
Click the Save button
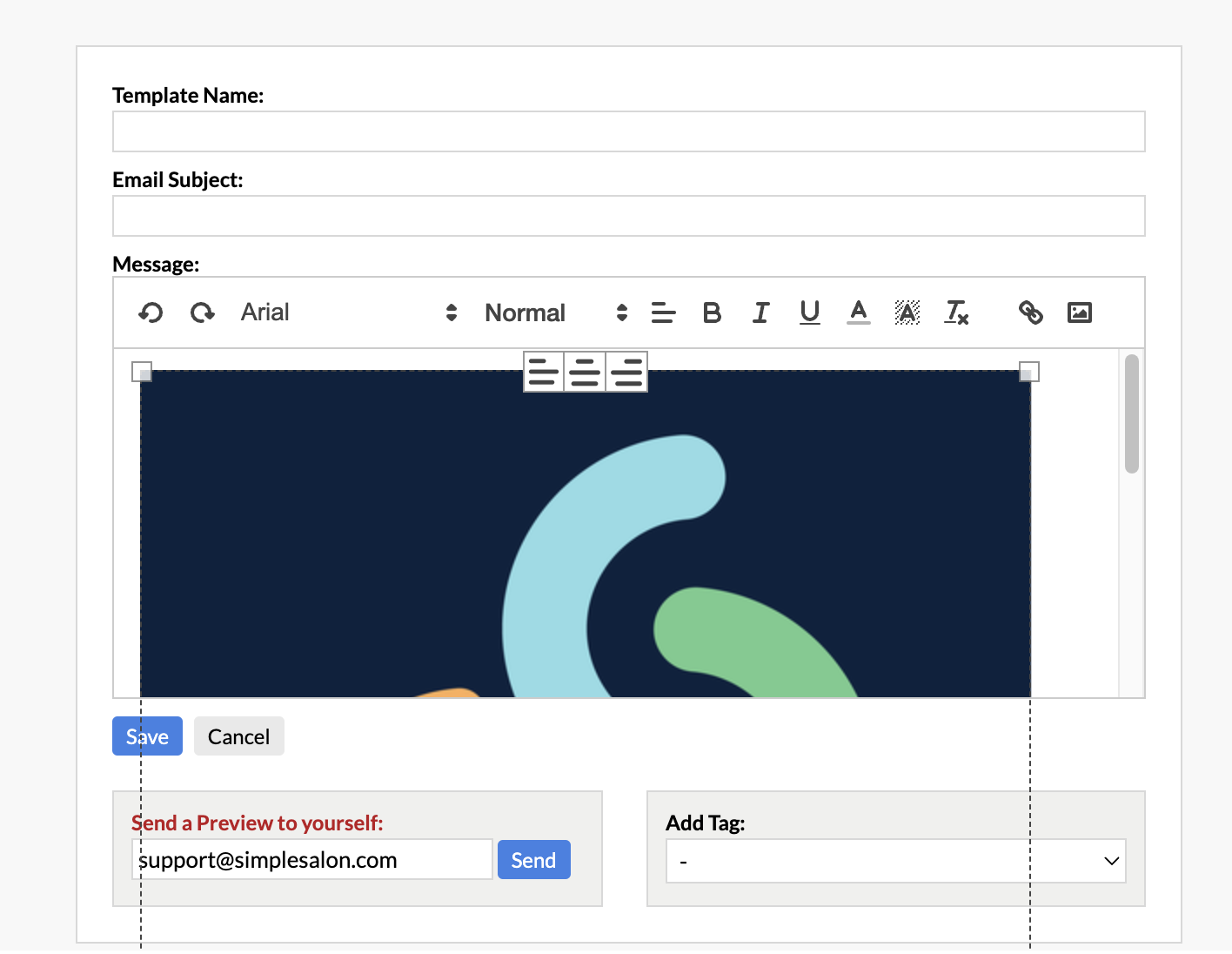[147, 736]
